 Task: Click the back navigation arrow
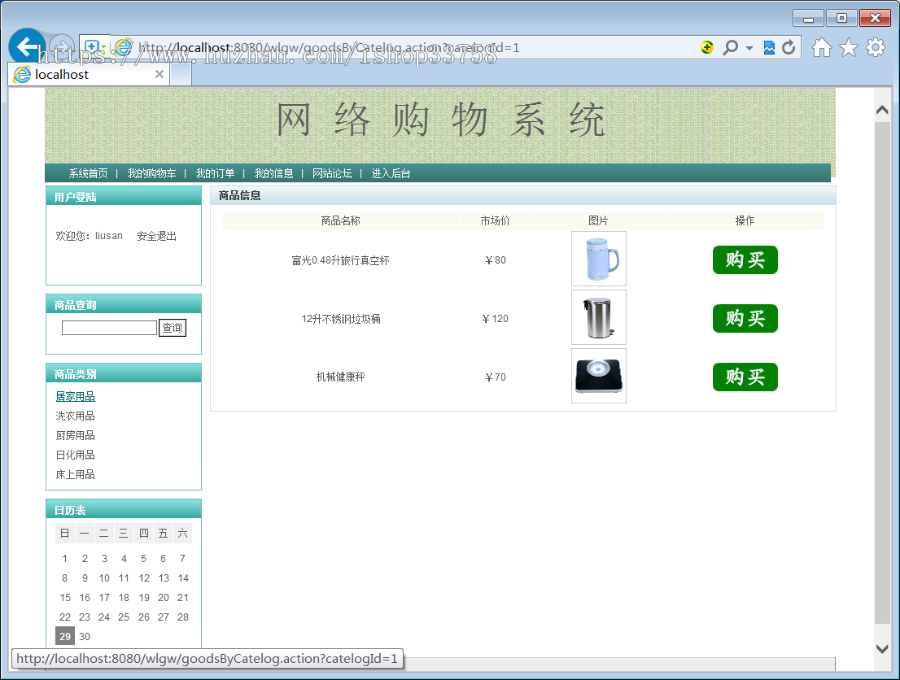(27, 47)
